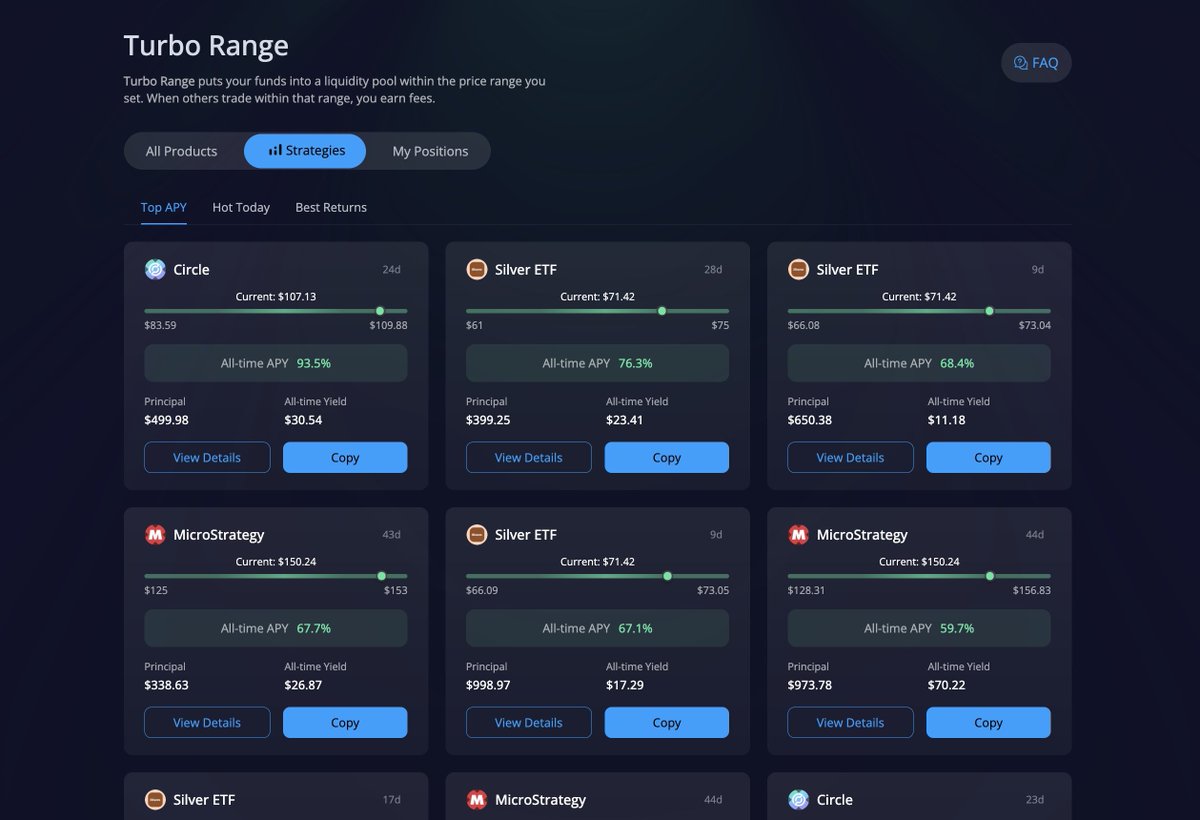1200x820 pixels.
Task: View Details for Silver ETF 76.3% strategy
Action: click(x=529, y=457)
